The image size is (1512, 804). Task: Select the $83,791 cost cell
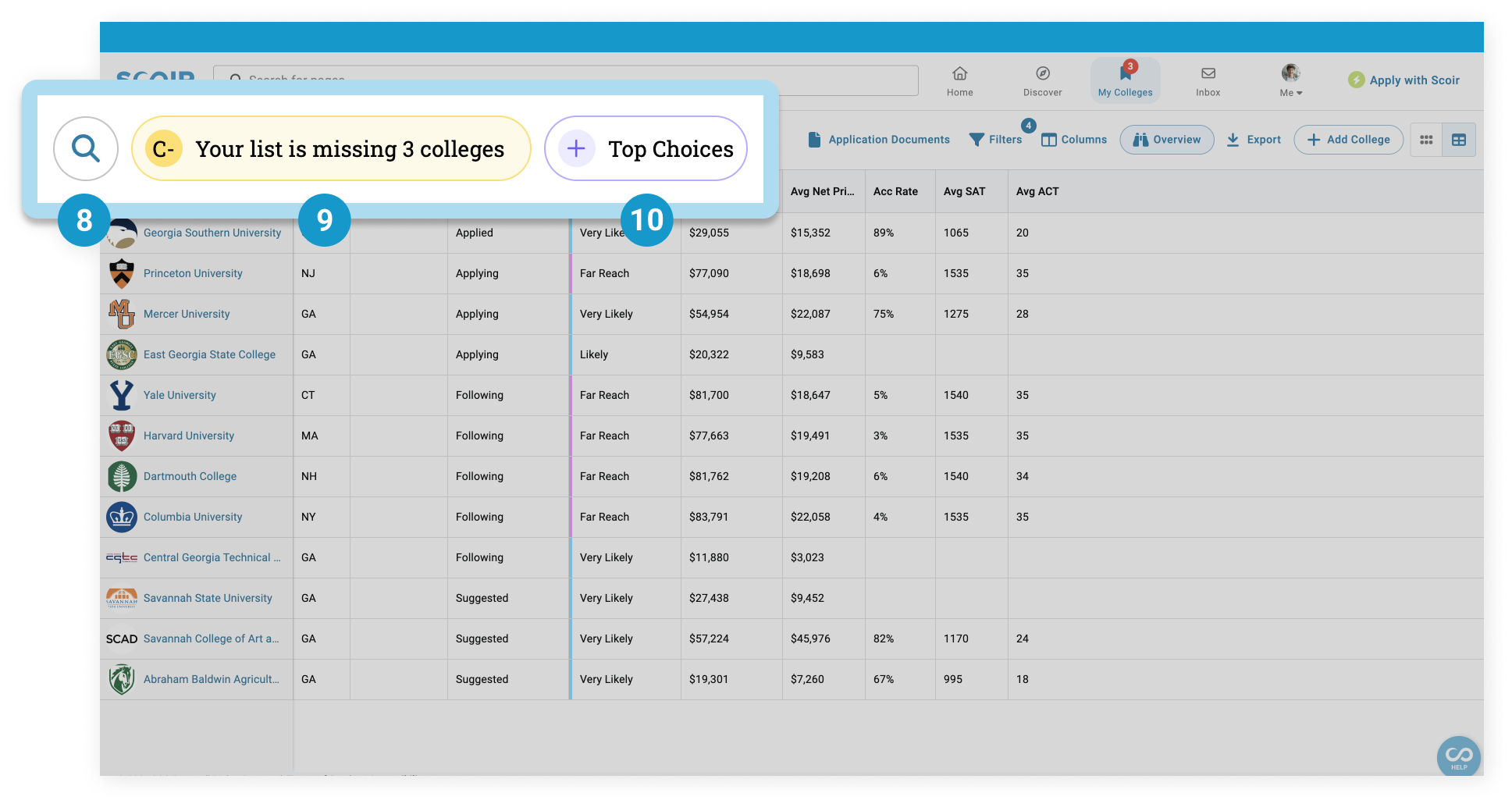pos(731,517)
